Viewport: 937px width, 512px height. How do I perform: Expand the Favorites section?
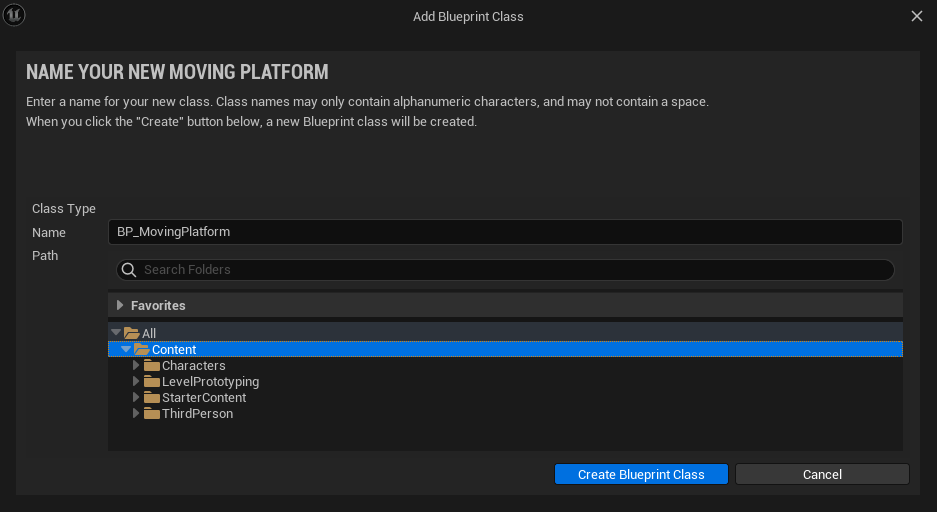click(x=120, y=305)
